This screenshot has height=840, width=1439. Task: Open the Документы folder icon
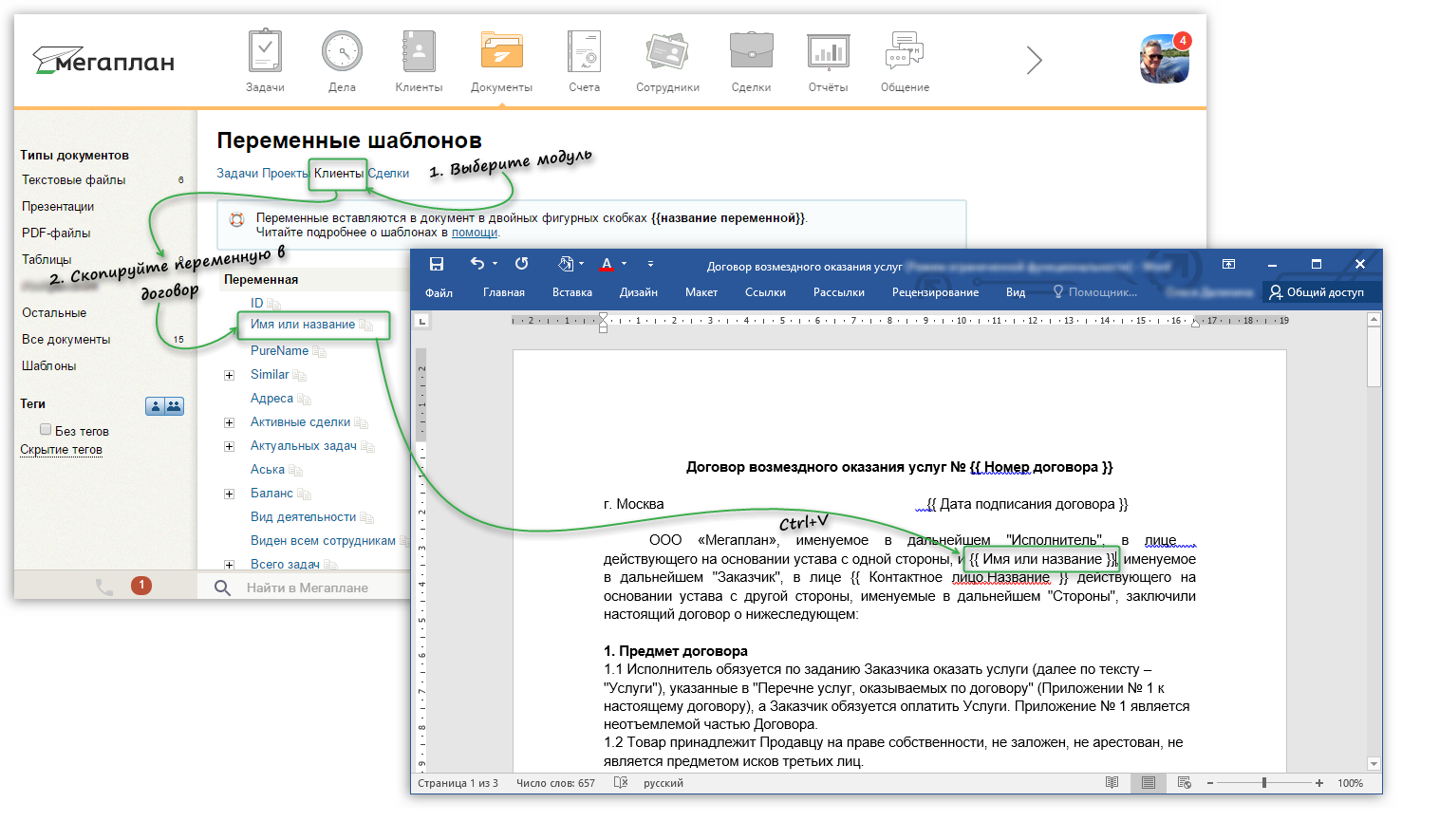[501, 51]
